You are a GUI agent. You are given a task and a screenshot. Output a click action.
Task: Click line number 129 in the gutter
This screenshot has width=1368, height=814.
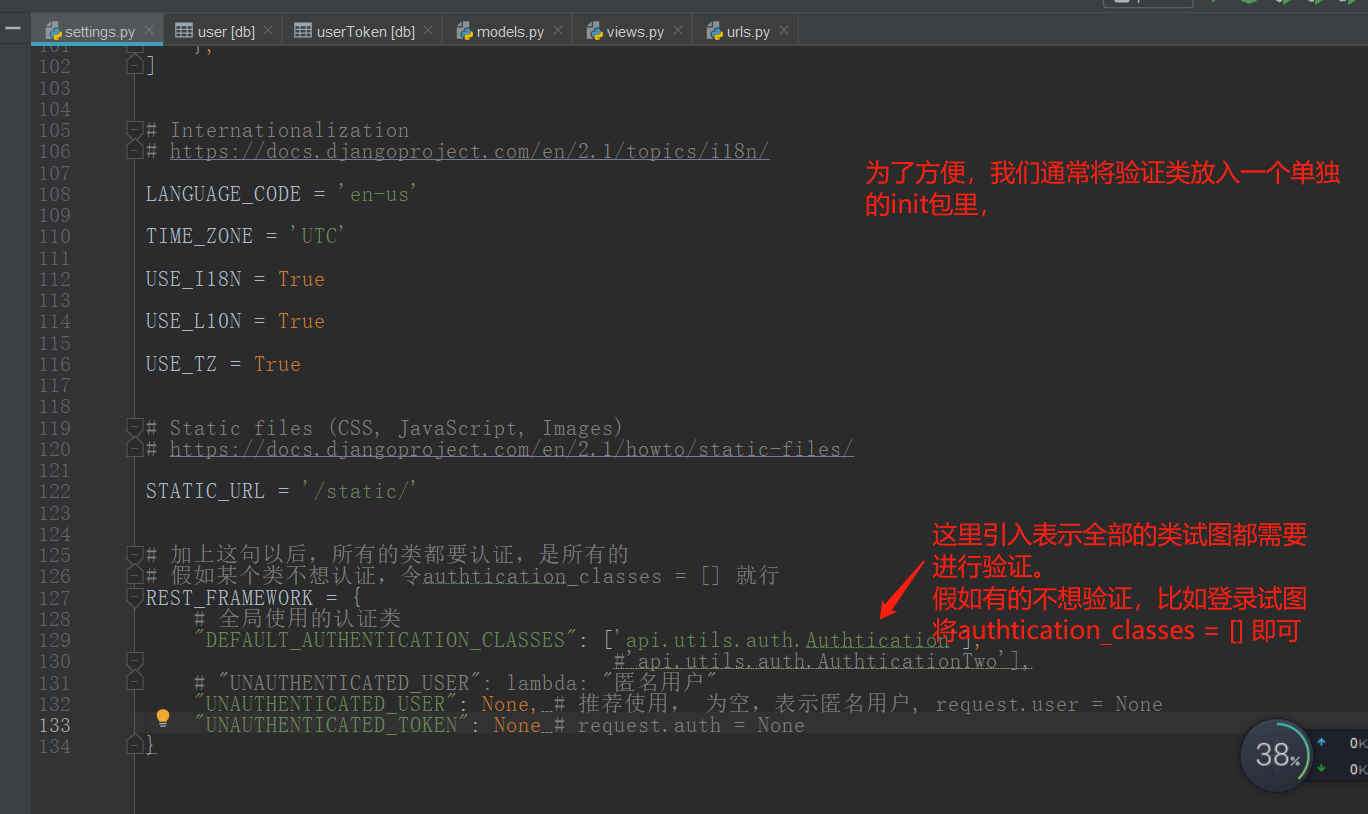54,640
